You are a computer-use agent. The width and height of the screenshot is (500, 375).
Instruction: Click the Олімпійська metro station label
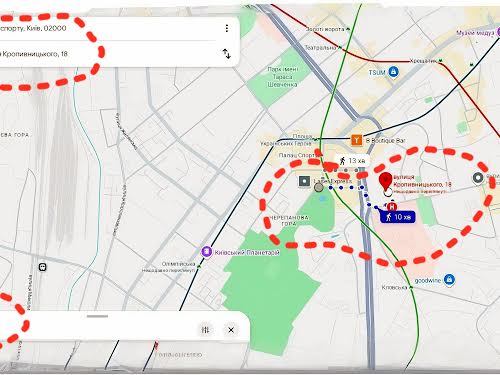(x=178, y=264)
